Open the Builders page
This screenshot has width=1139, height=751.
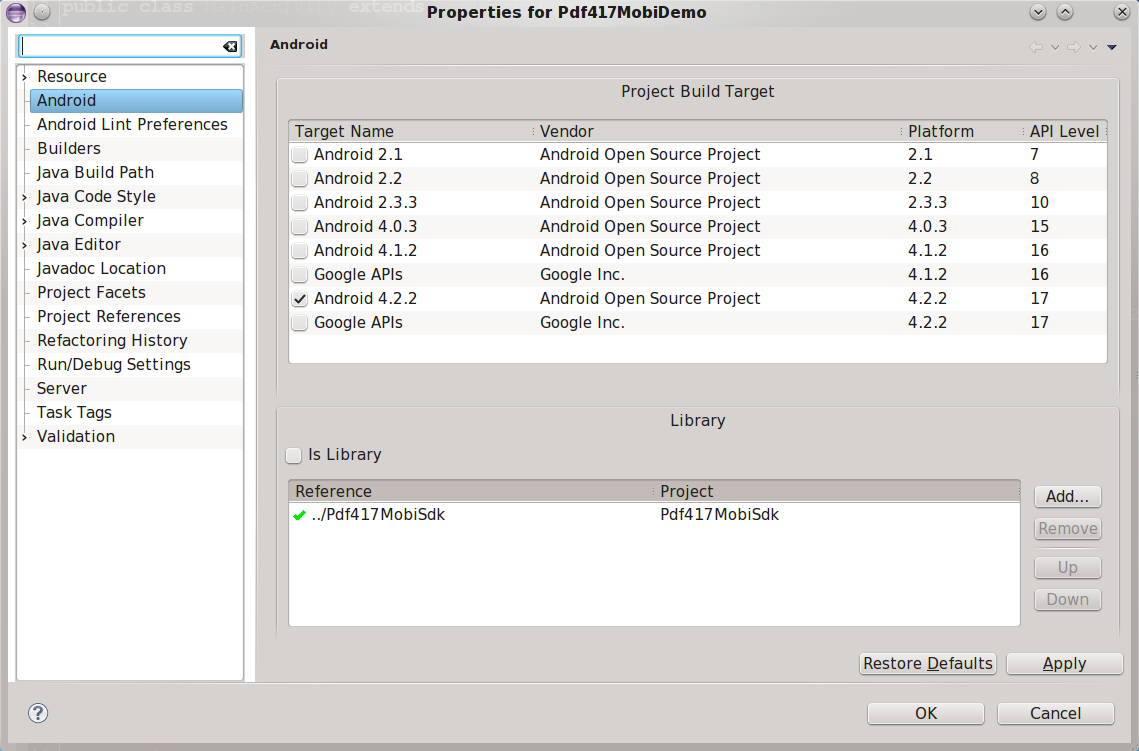coord(69,148)
